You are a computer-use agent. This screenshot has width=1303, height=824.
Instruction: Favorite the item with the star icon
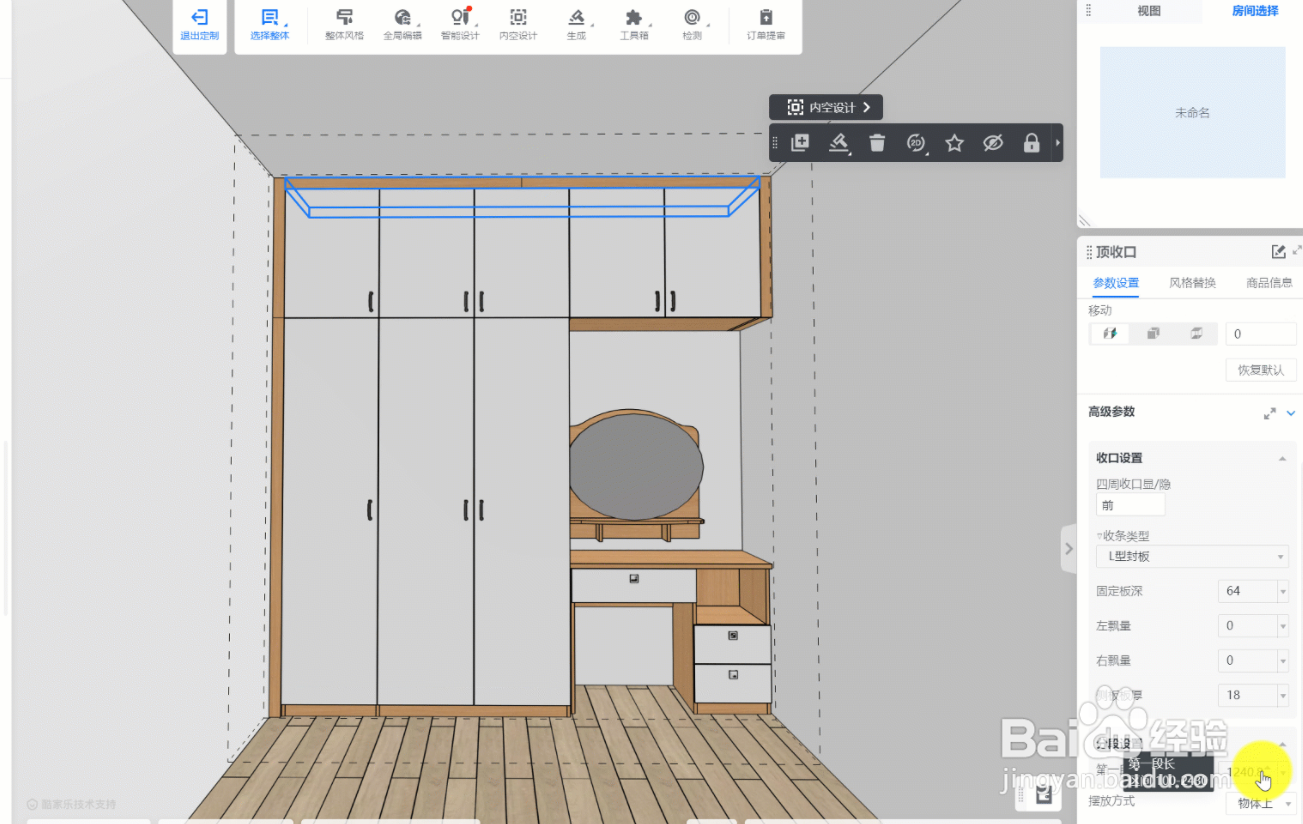954,143
